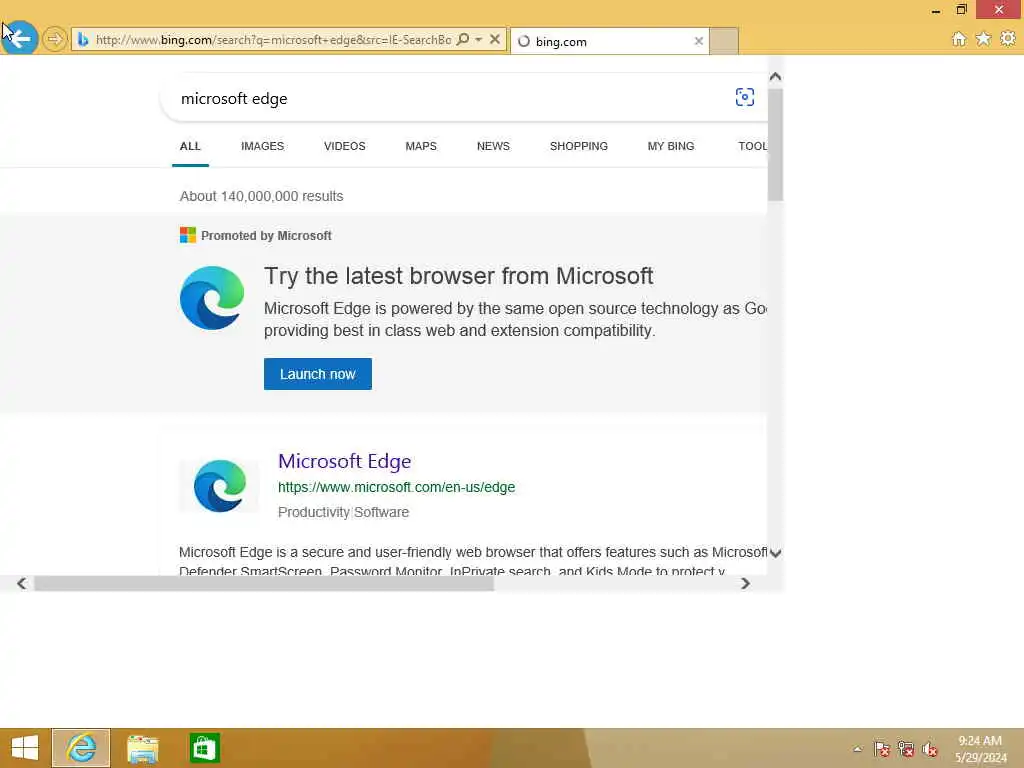Open the Windows Start button
This screenshot has height=768, width=1024.
(x=25, y=748)
